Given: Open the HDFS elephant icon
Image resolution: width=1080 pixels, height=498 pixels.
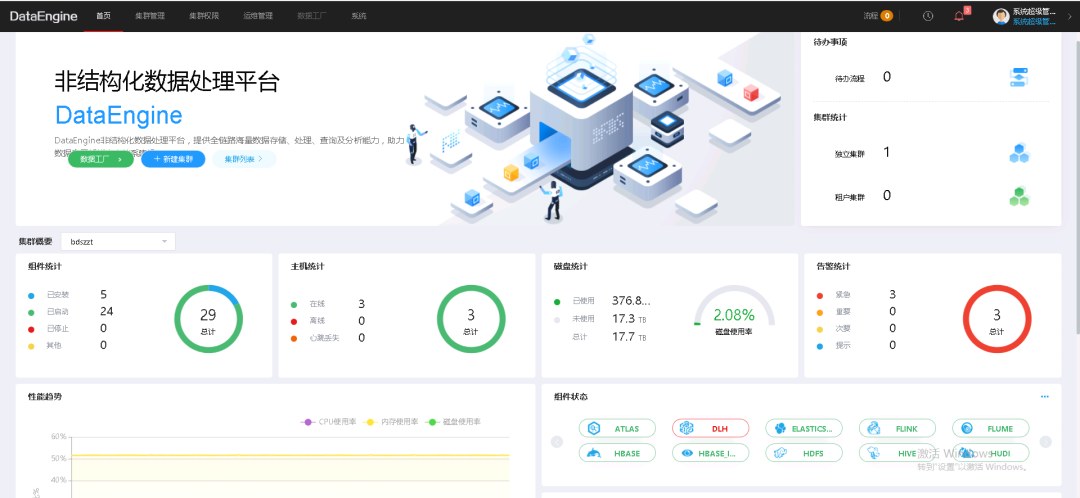Looking at the screenshot, I should click(780, 453).
